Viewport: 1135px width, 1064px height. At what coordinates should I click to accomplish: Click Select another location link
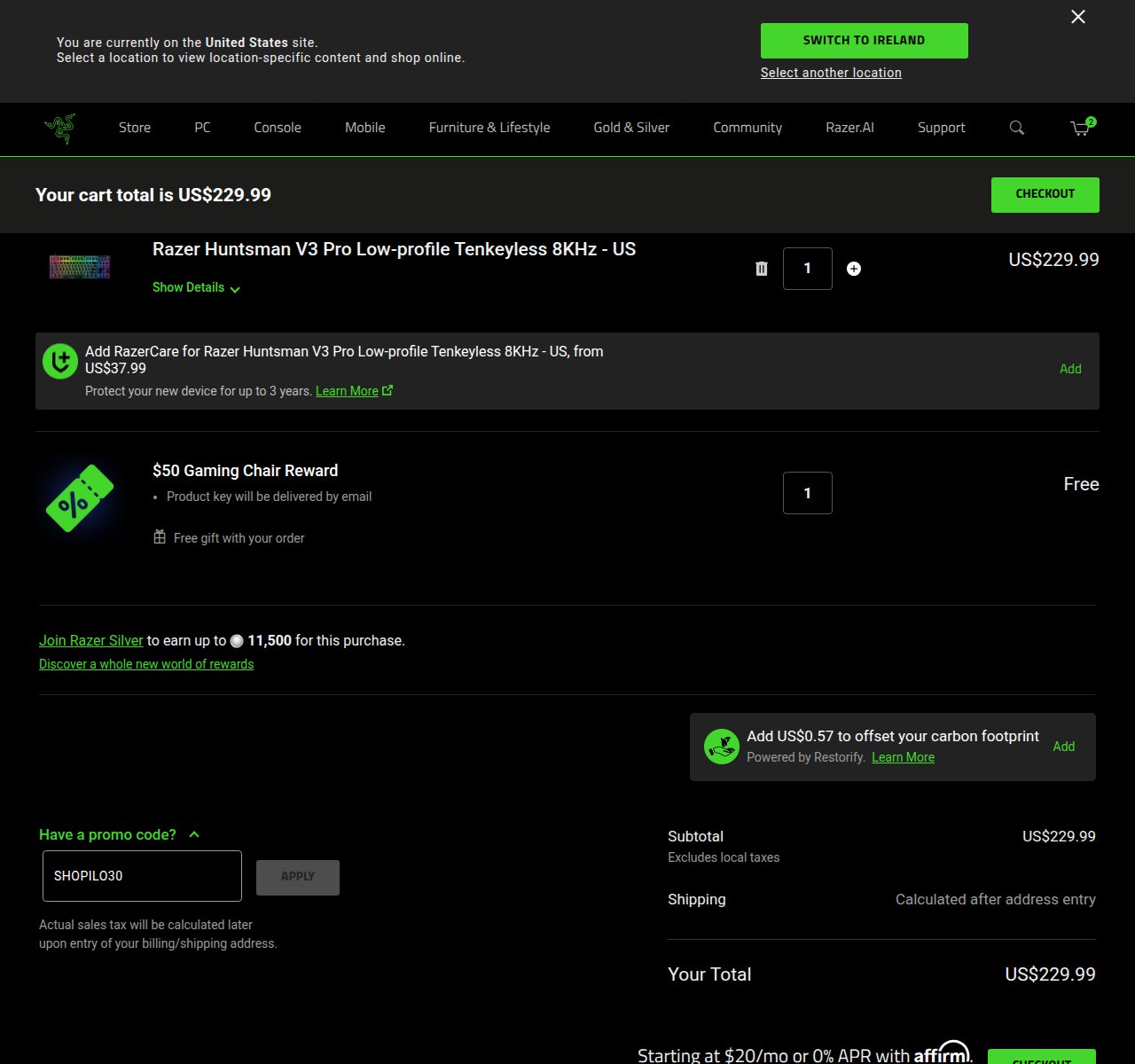click(831, 73)
